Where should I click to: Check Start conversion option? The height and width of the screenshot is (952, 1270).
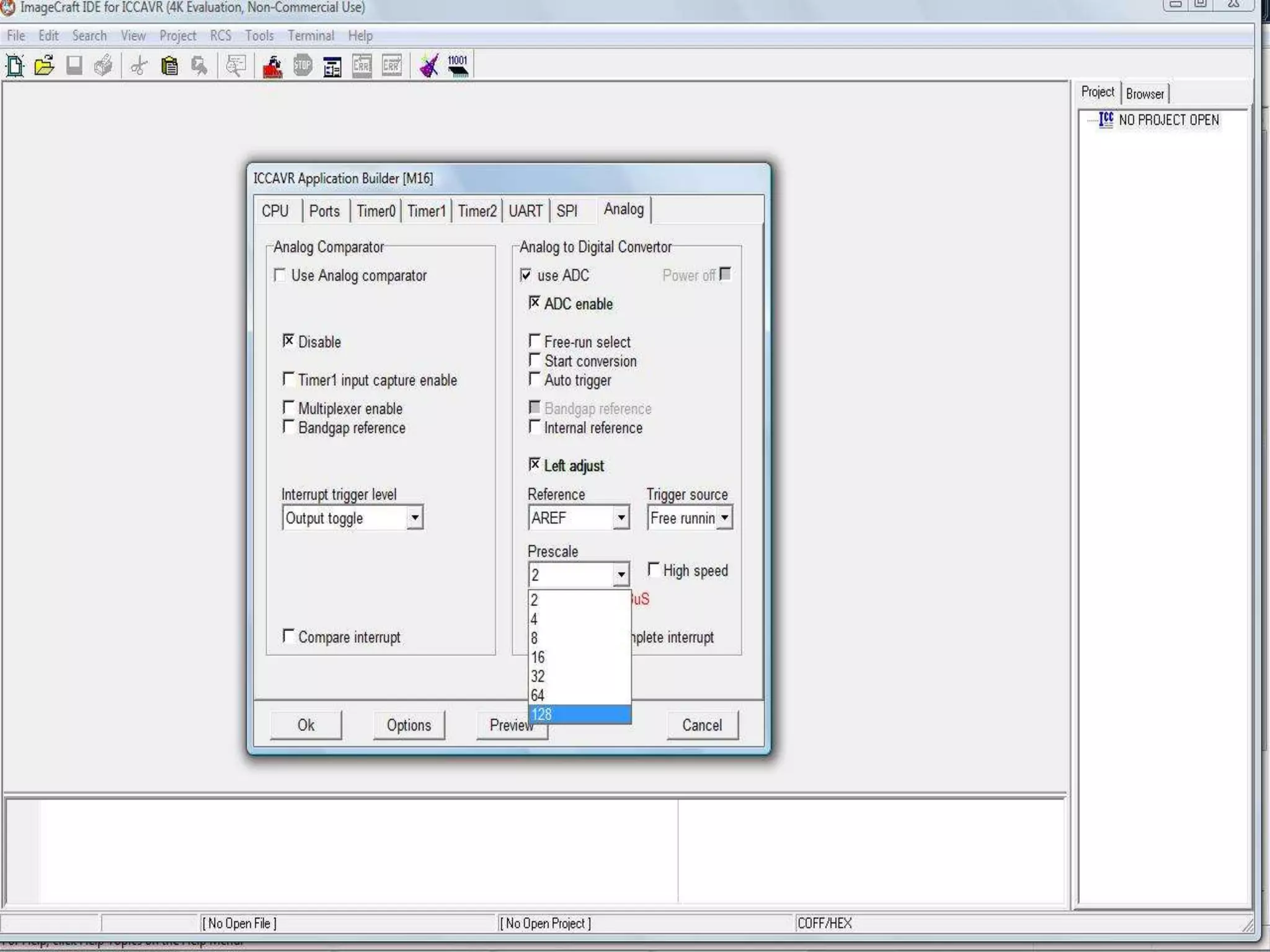tap(535, 360)
